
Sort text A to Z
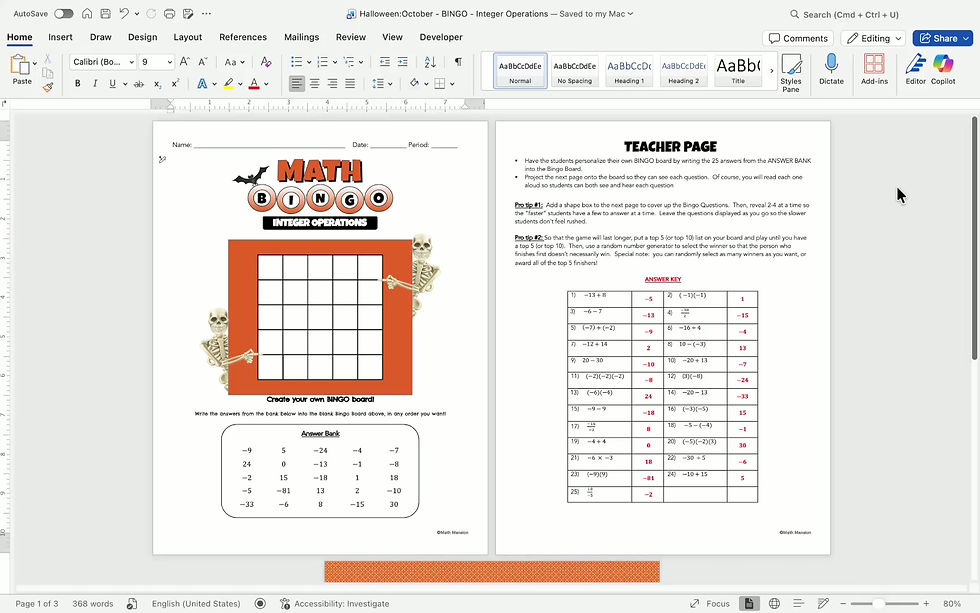pos(430,62)
